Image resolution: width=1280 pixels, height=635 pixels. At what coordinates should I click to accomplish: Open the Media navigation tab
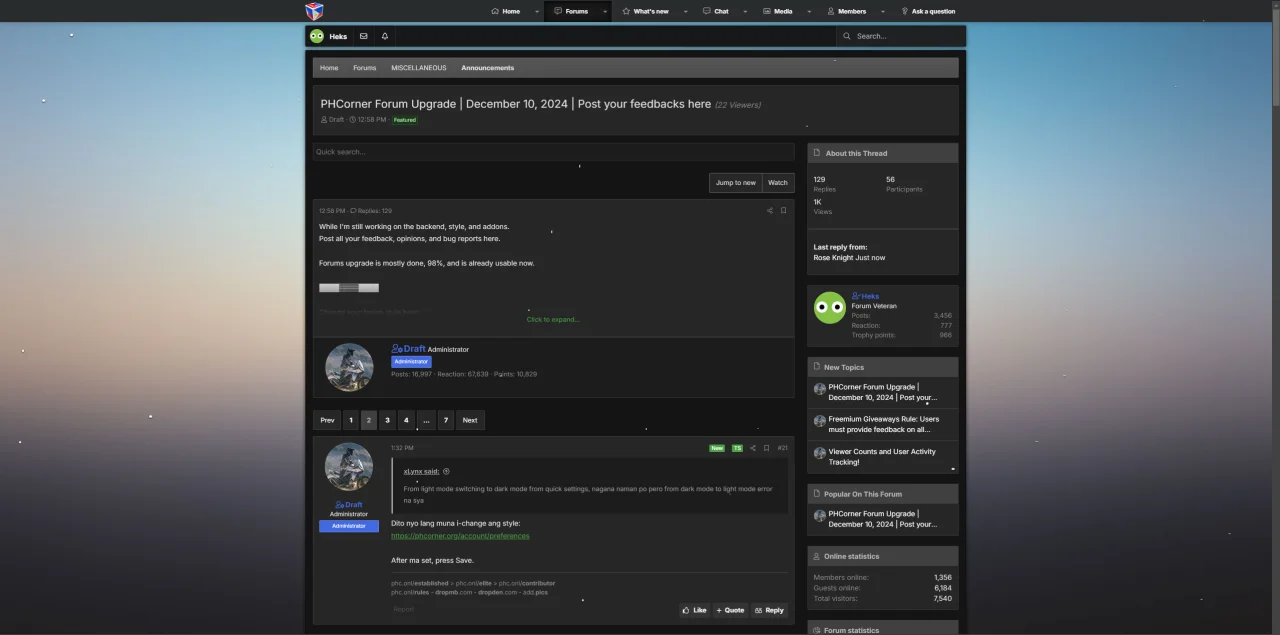coord(777,12)
